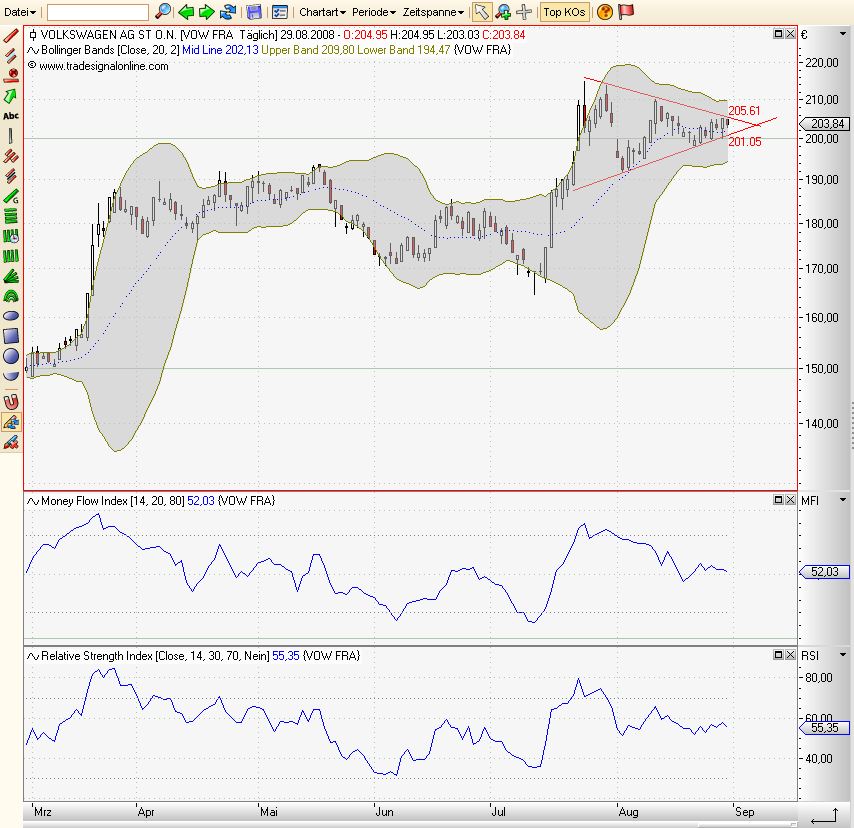Refresh the chart data
The image size is (854, 828).
228,11
